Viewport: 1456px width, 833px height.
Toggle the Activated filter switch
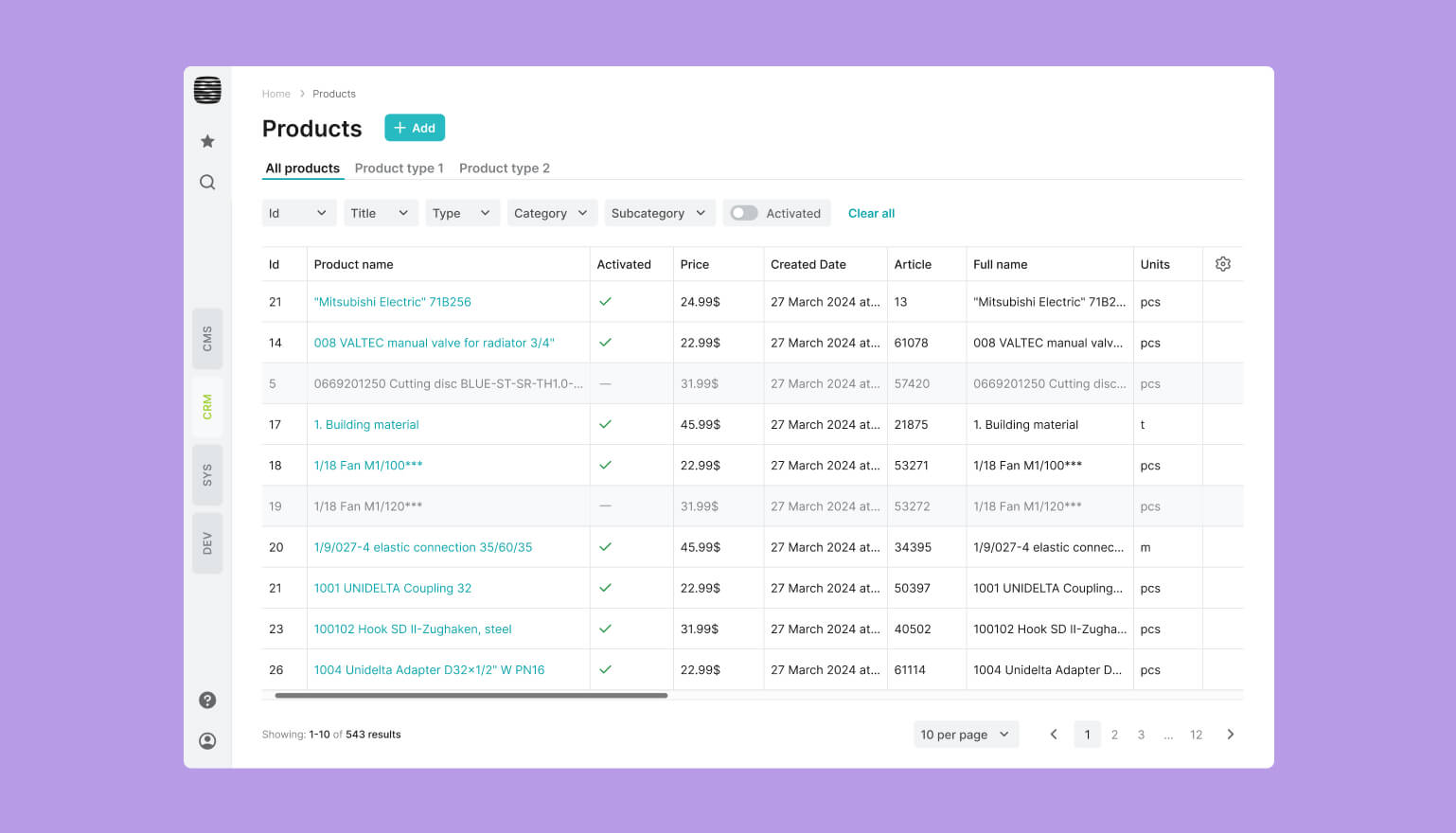click(744, 213)
